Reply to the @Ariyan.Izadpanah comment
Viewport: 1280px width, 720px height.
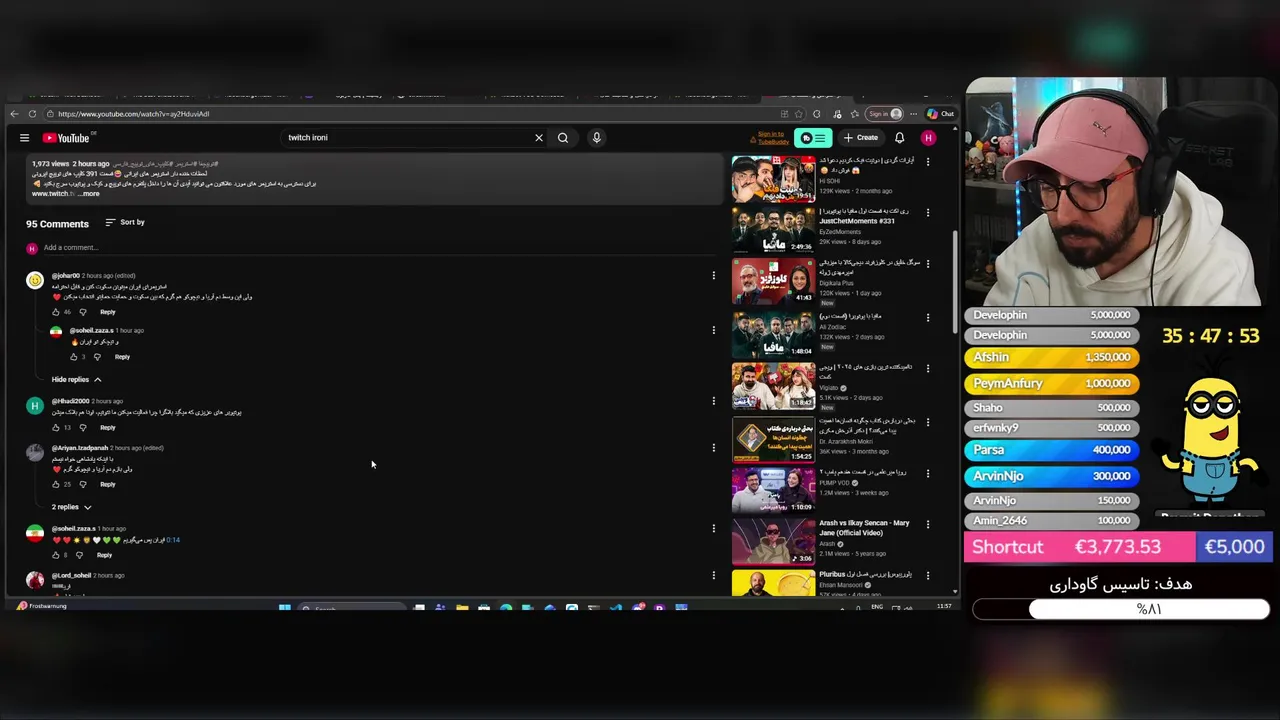tap(108, 484)
